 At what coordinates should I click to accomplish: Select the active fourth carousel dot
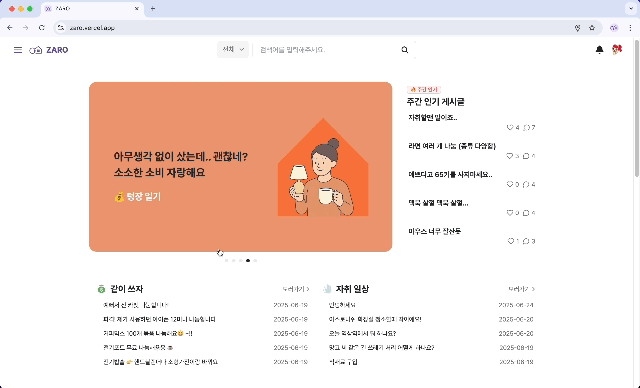pos(248,260)
